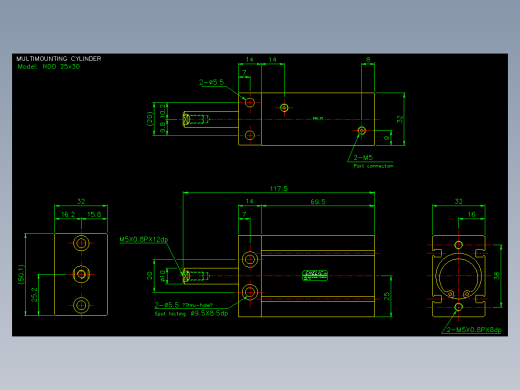Click the 16 dimension in end view
The image size is (520, 390).
[x=472, y=214]
